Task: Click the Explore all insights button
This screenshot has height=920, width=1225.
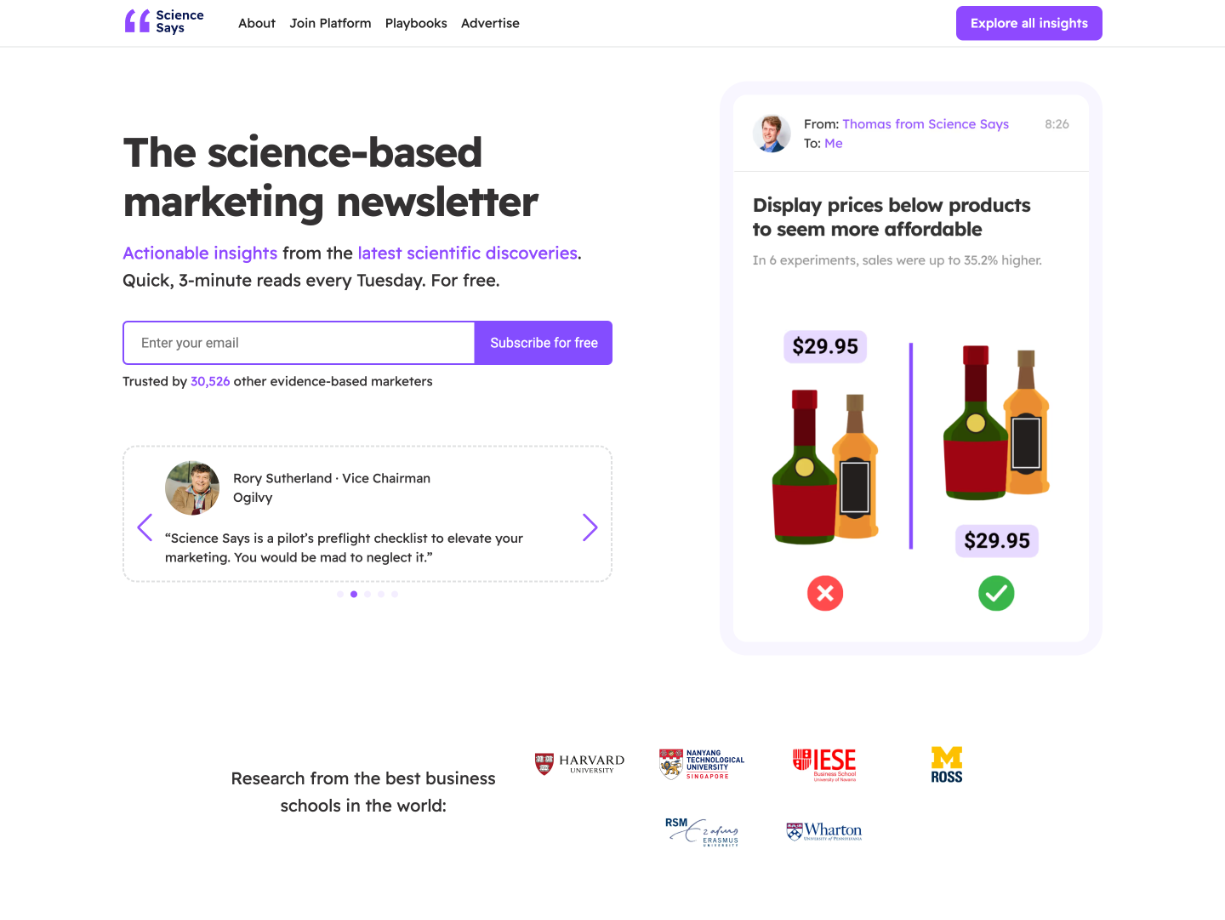Action: click(1029, 23)
